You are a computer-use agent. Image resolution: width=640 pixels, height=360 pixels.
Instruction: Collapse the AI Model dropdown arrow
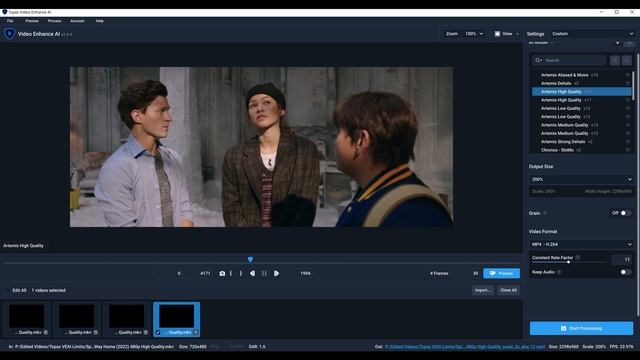[618, 43]
